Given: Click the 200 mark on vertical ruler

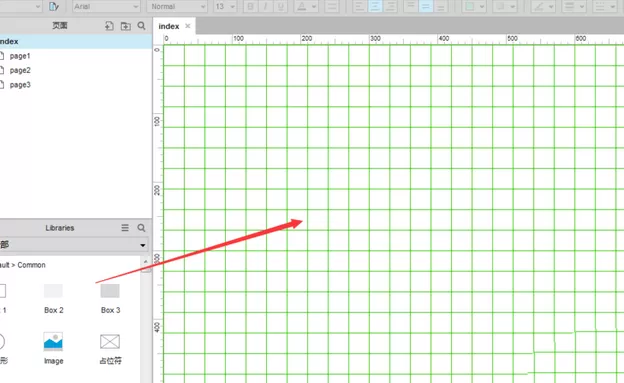Looking at the screenshot, I should (157, 190).
